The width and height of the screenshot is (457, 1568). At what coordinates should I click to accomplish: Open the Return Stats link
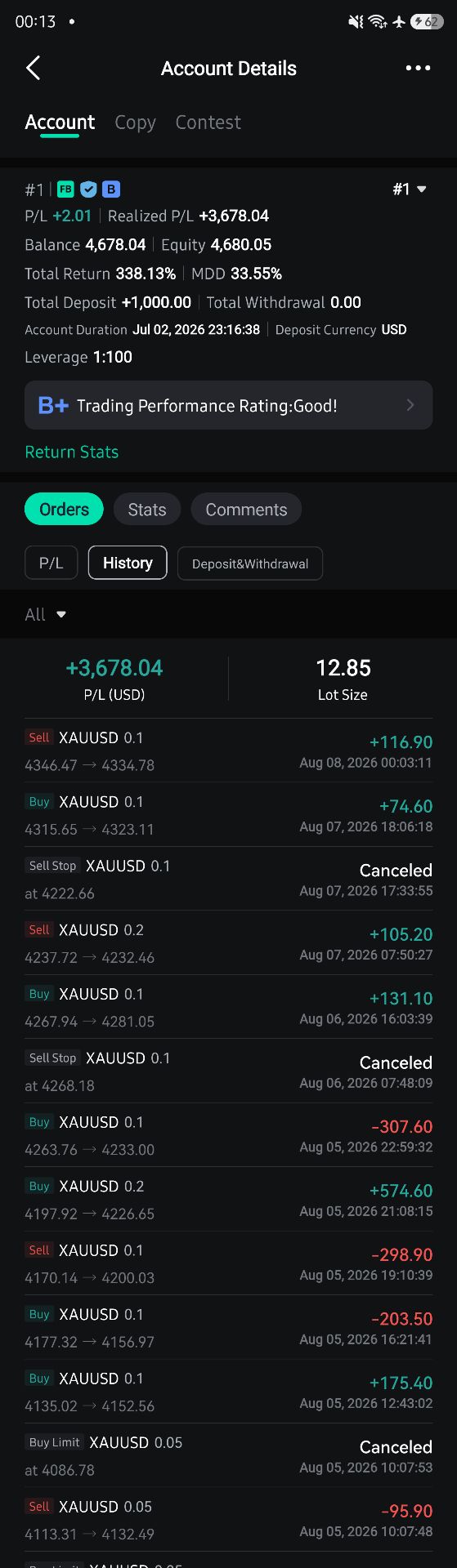tap(72, 452)
